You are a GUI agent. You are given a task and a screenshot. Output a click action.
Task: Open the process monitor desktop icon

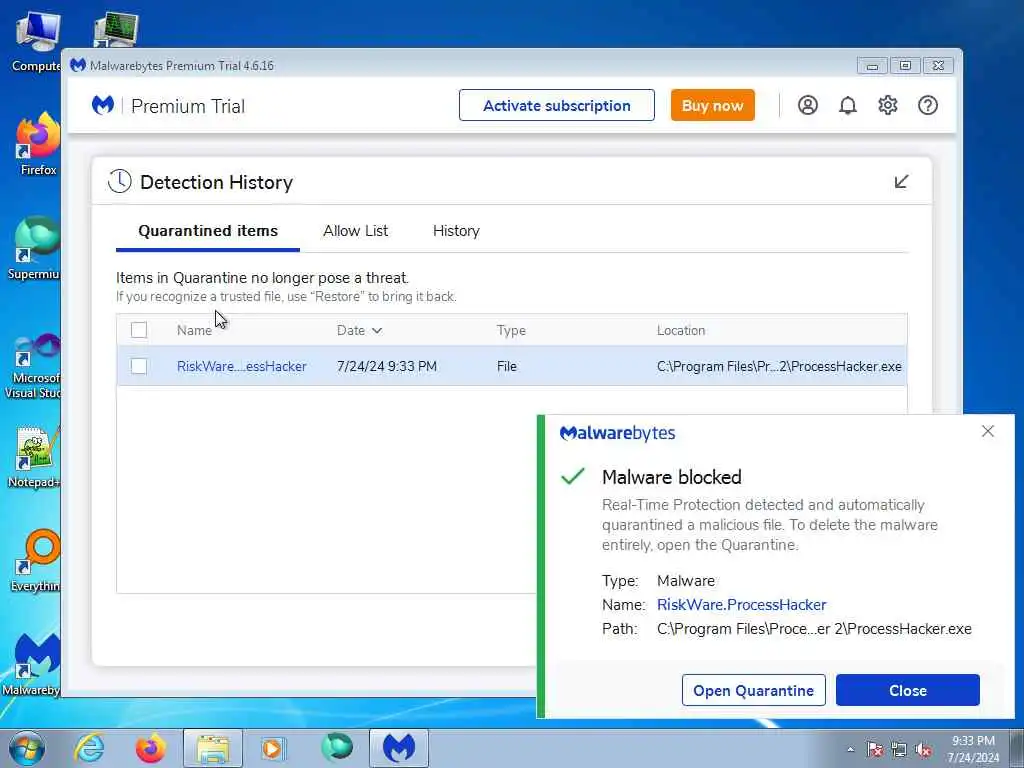[x=116, y=29]
